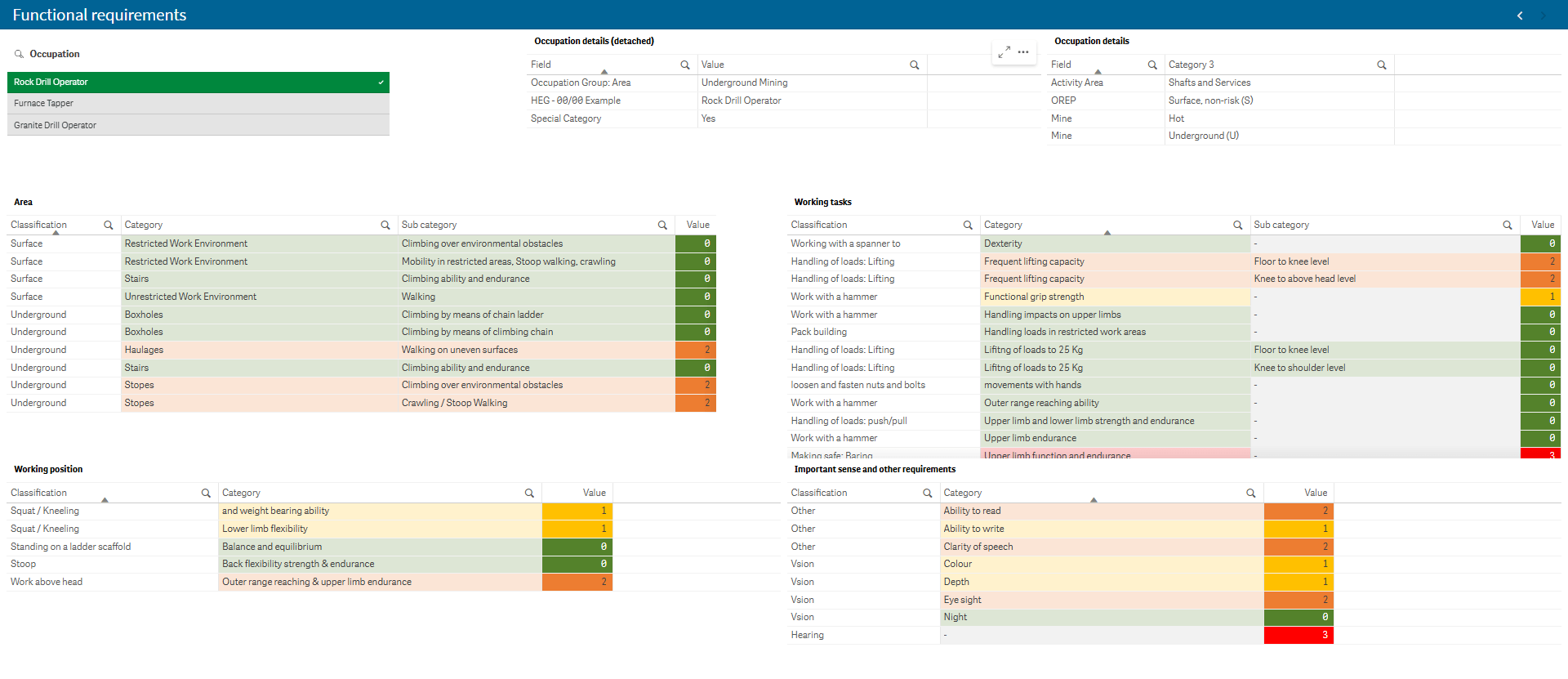Click the Functional requirements sheet title
Screen dimensions: 1568x679
pos(100,16)
